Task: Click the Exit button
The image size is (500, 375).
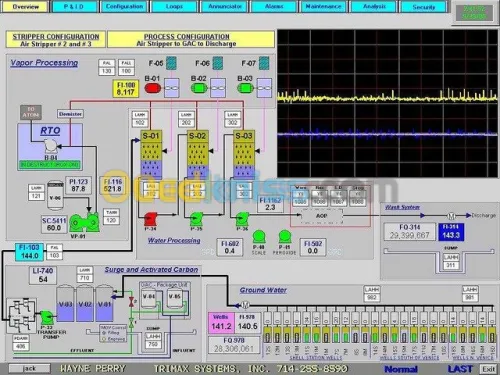Action: (488, 369)
